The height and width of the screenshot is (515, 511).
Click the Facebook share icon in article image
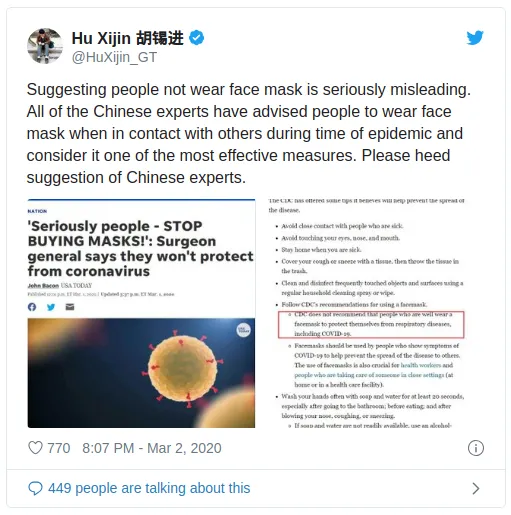click(32, 307)
